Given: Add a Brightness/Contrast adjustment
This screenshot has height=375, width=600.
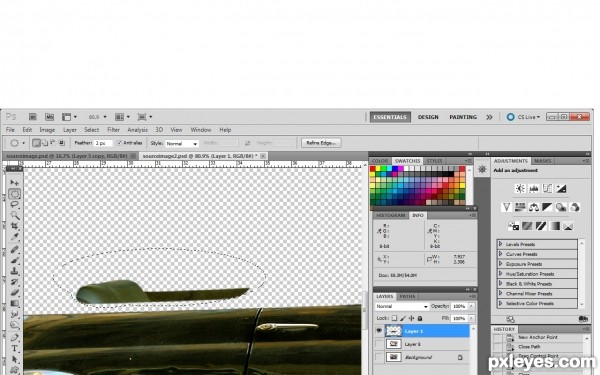Looking at the screenshot, I should coord(520,188).
